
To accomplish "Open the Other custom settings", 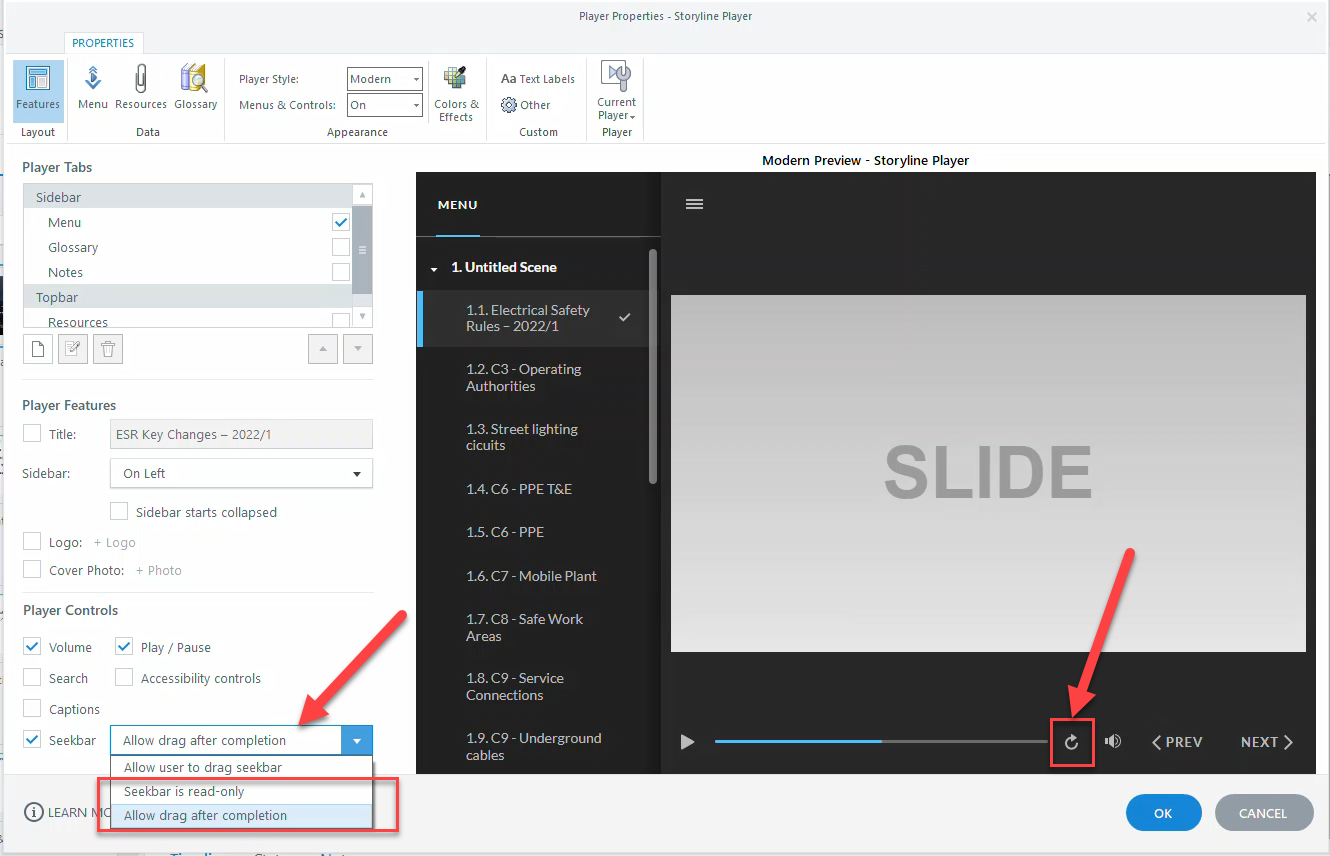I will click(526, 105).
